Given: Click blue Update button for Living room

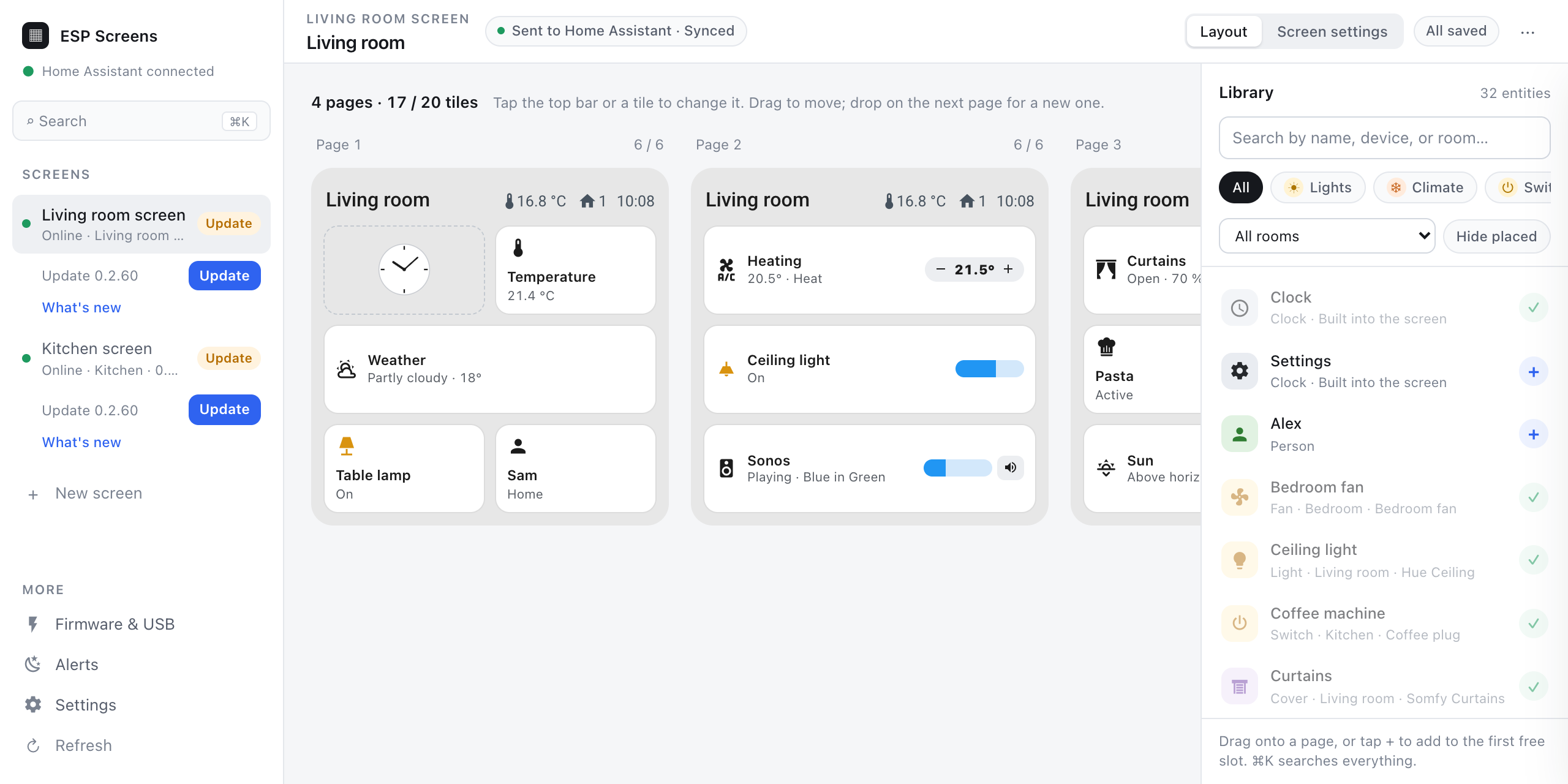Looking at the screenshot, I should tap(225, 276).
